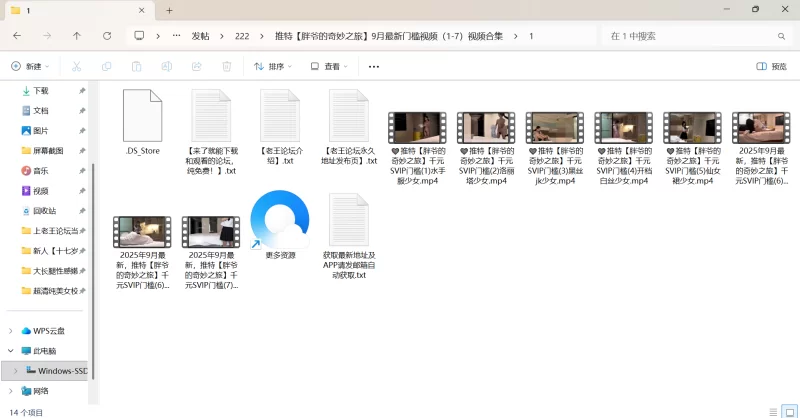800x418 pixels.
Task: Click the Cut scissors icon
Action: click(x=75, y=66)
